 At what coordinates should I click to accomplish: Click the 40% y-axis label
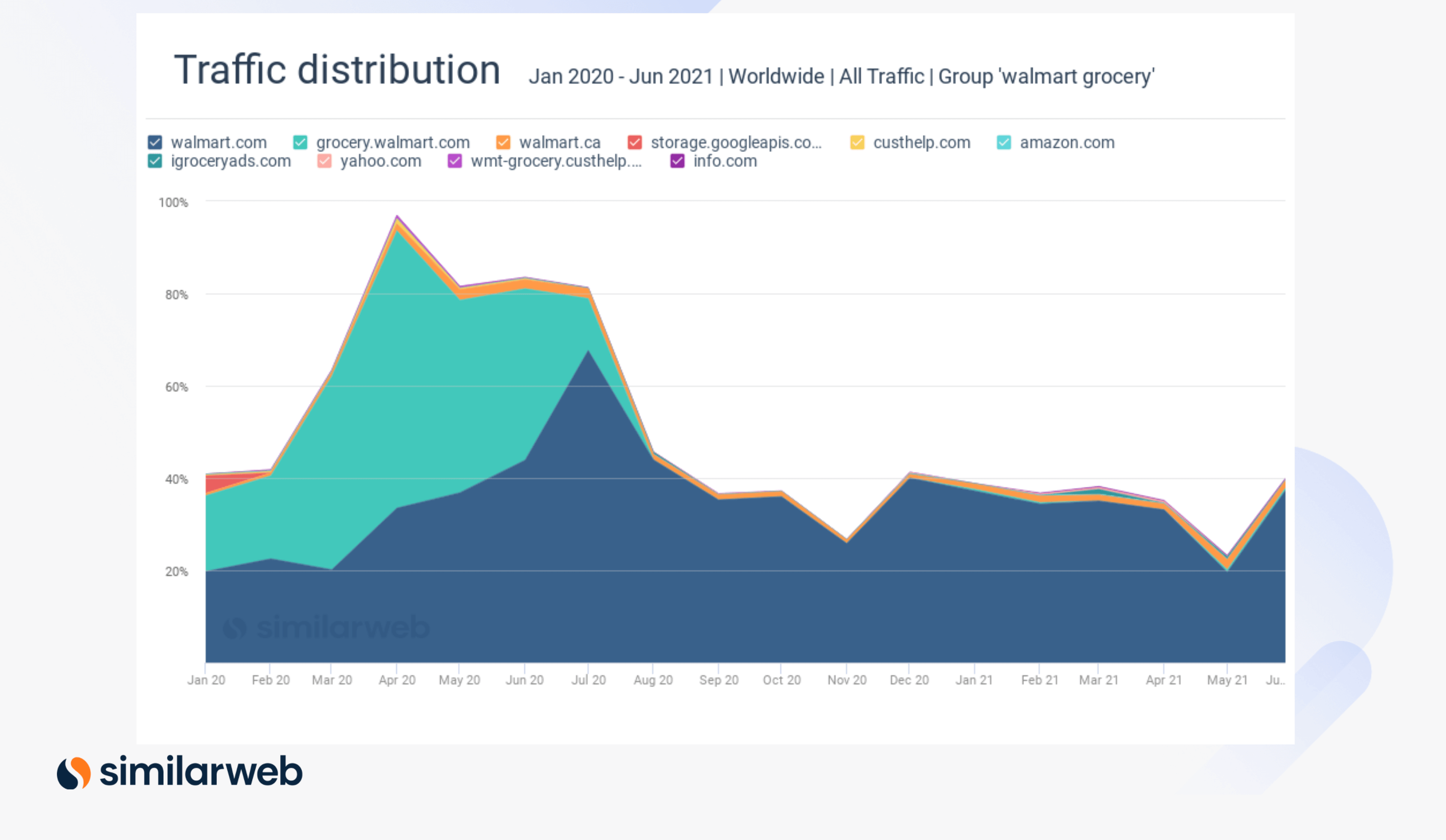(x=177, y=480)
